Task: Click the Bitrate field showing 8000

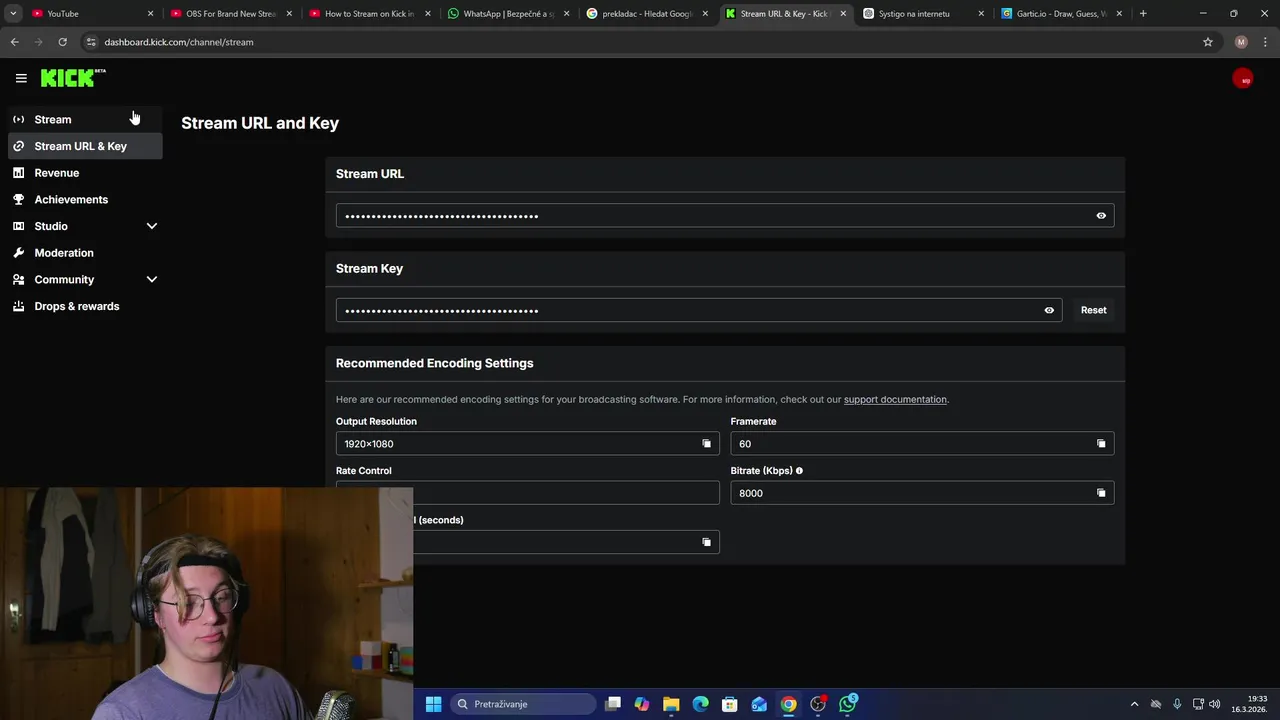Action: pos(922,493)
